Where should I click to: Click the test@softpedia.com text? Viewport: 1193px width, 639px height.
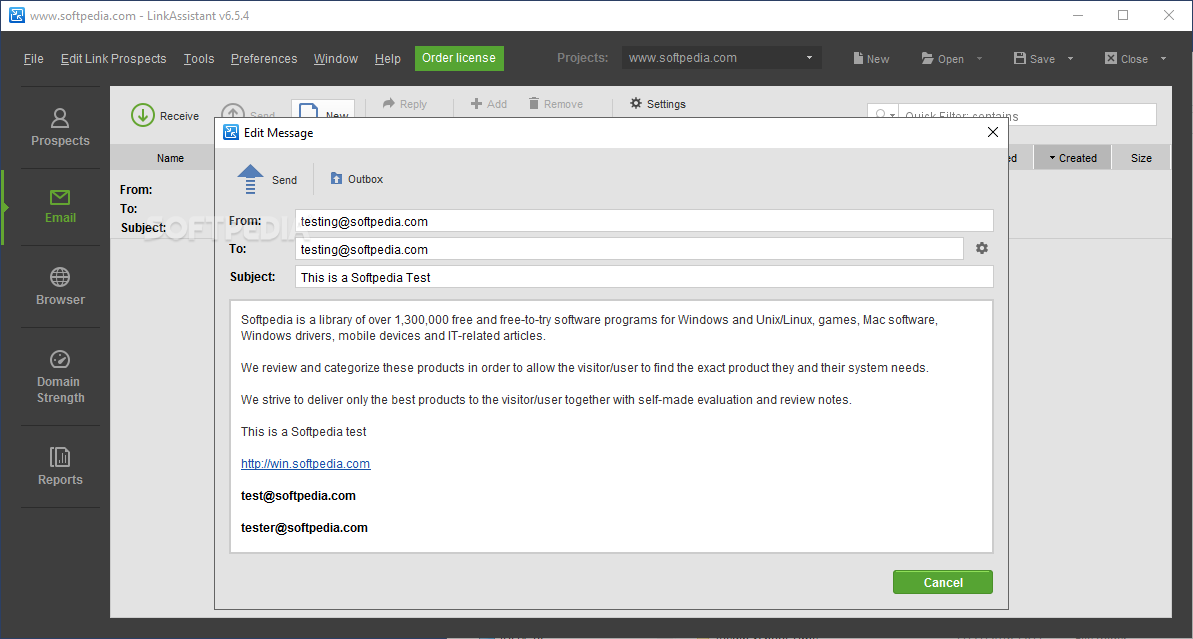click(x=298, y=495)
